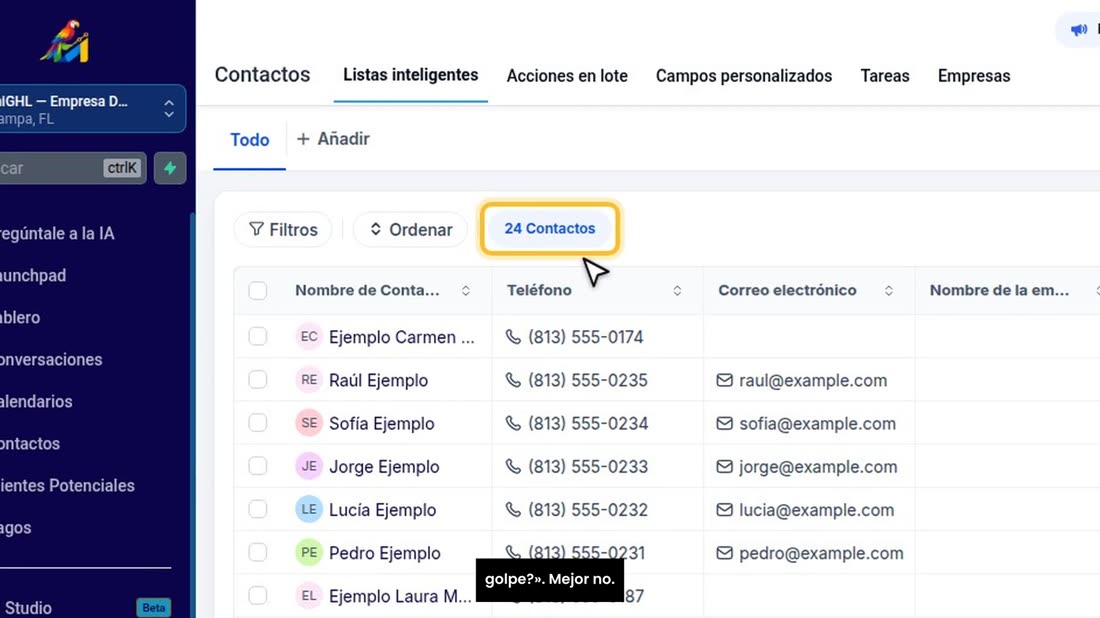The image size is (1100, 618).
Task: Click the RE avatar for Raúl Ejemplo
Action: pos(309,380)
